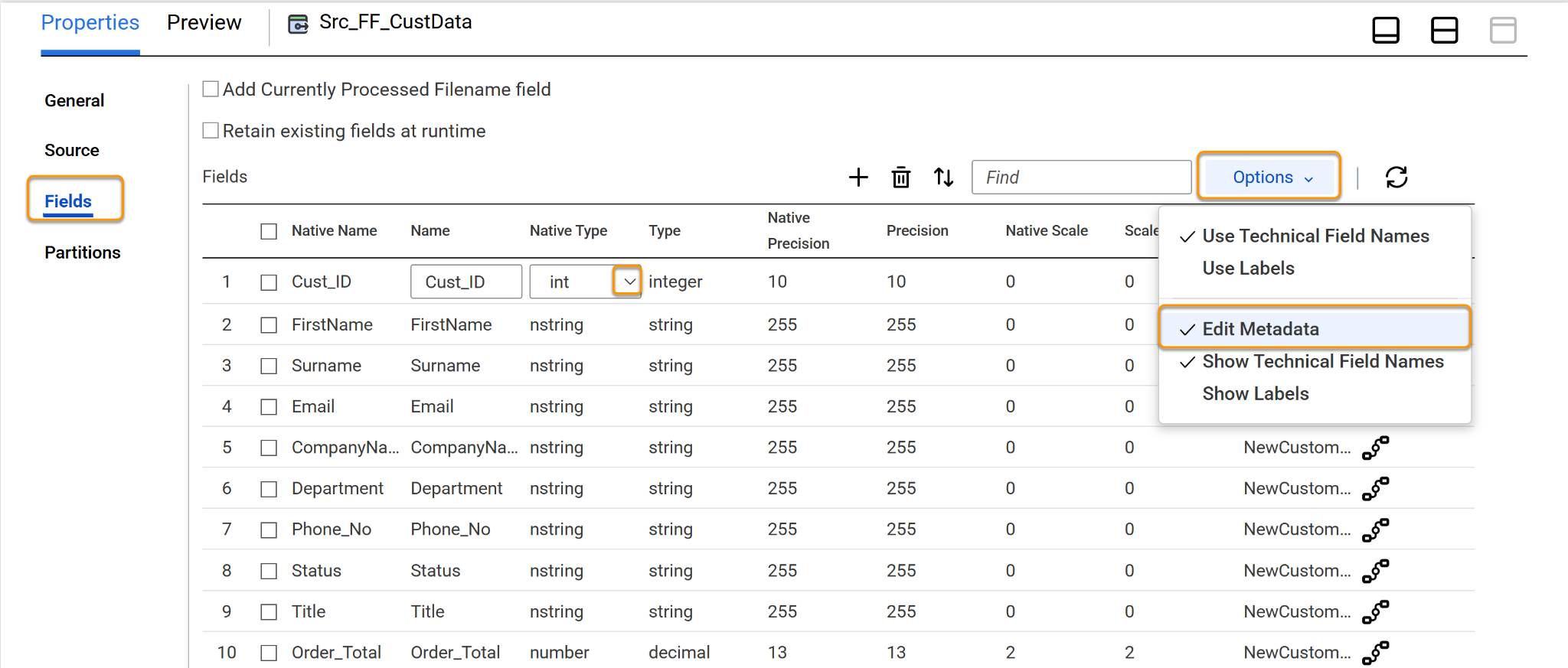Click the Cust_ID name input box
The width and height of the screenshot is (1568, 668).
pos(466,282)
